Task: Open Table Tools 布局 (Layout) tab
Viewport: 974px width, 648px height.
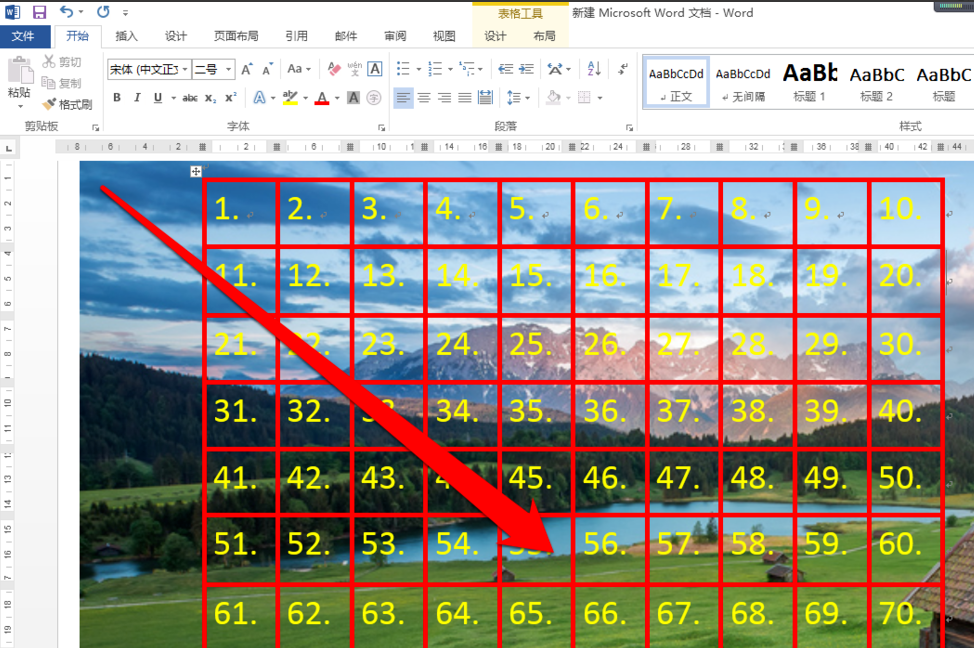Action: click(x=544, y=36)
